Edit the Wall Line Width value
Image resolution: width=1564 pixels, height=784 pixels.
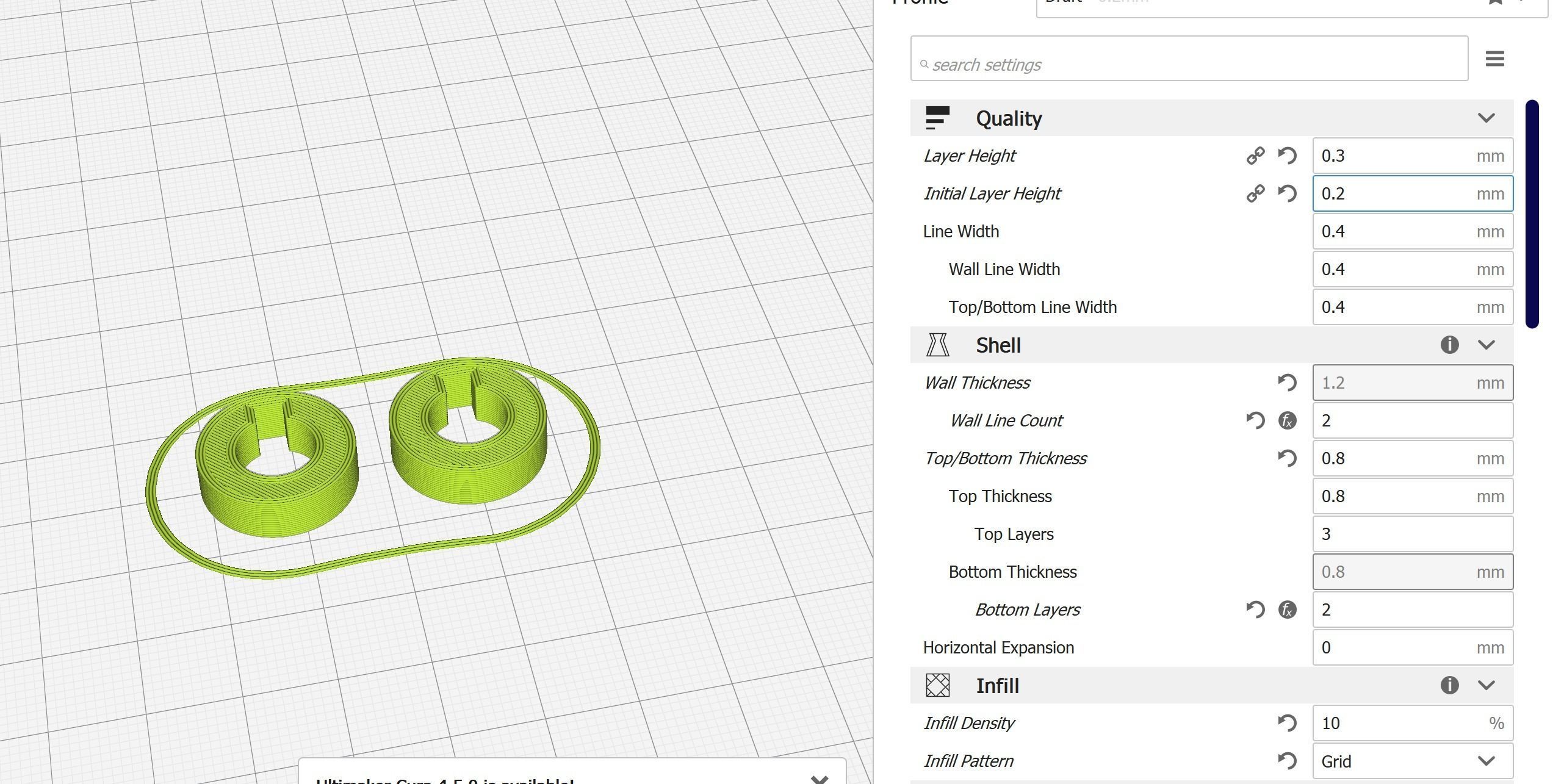pyautogui.click(x=1413, y=269)
